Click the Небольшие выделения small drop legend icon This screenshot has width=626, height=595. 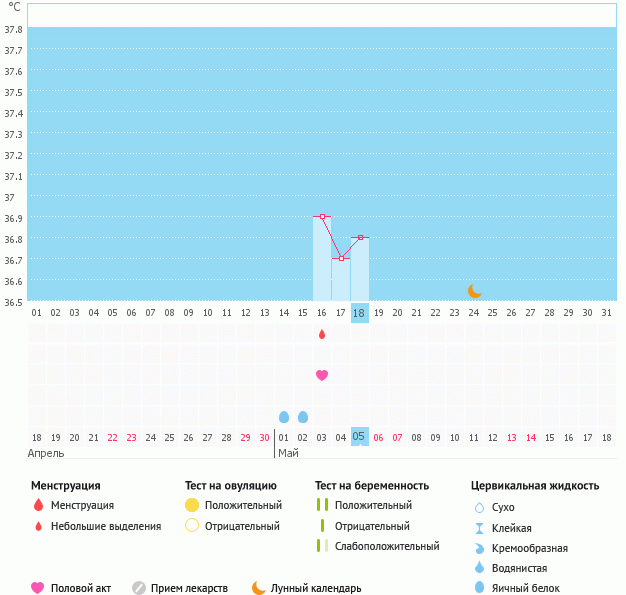click(x=38, y=527)
